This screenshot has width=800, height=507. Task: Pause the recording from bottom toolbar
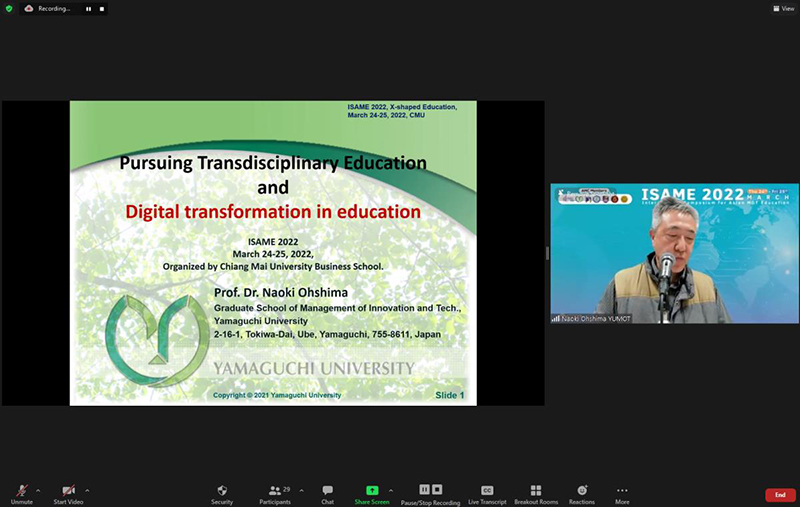(424, 490)
